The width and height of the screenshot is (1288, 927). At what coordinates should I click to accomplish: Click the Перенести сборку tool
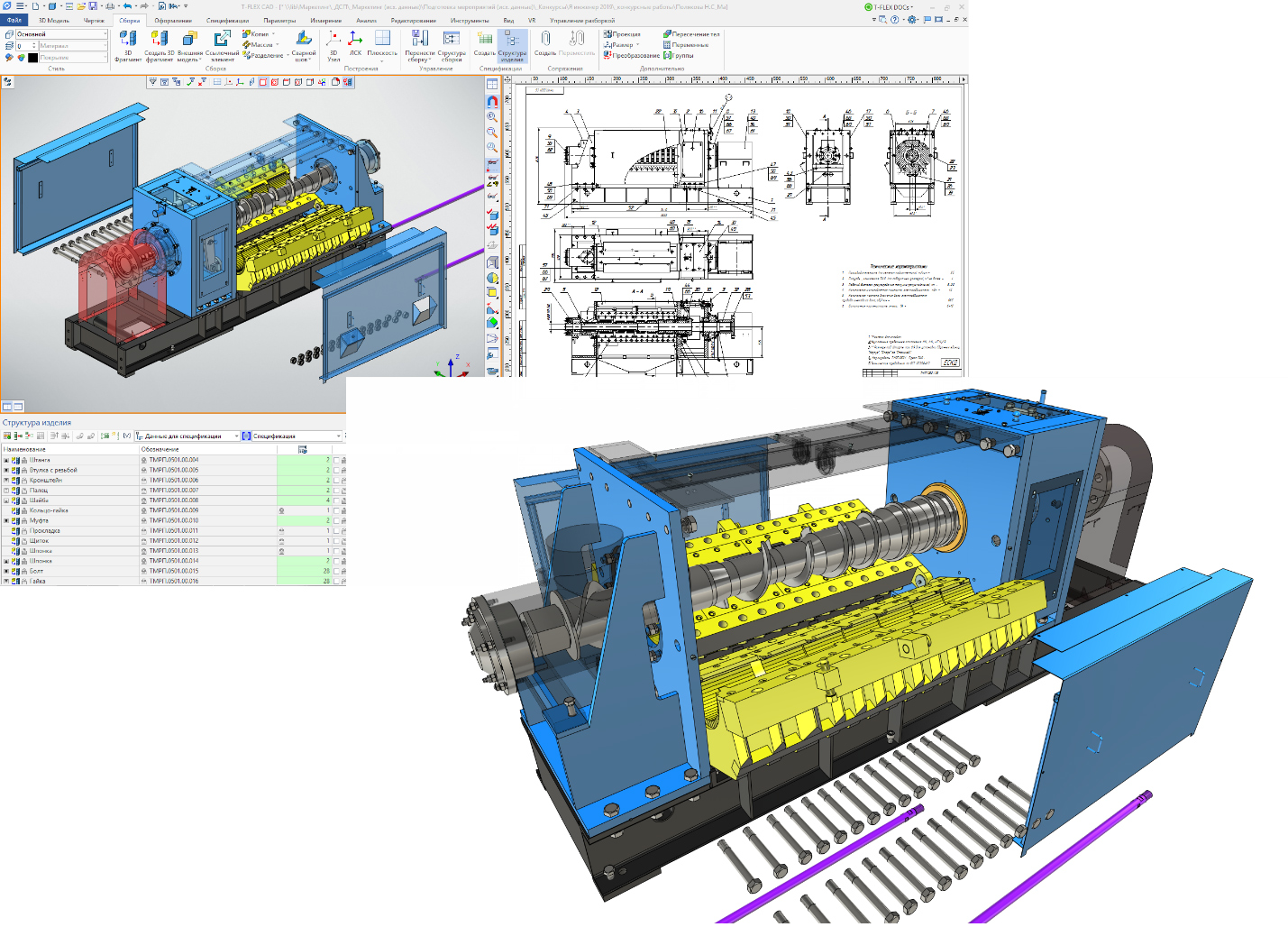(x=420, y=46)
